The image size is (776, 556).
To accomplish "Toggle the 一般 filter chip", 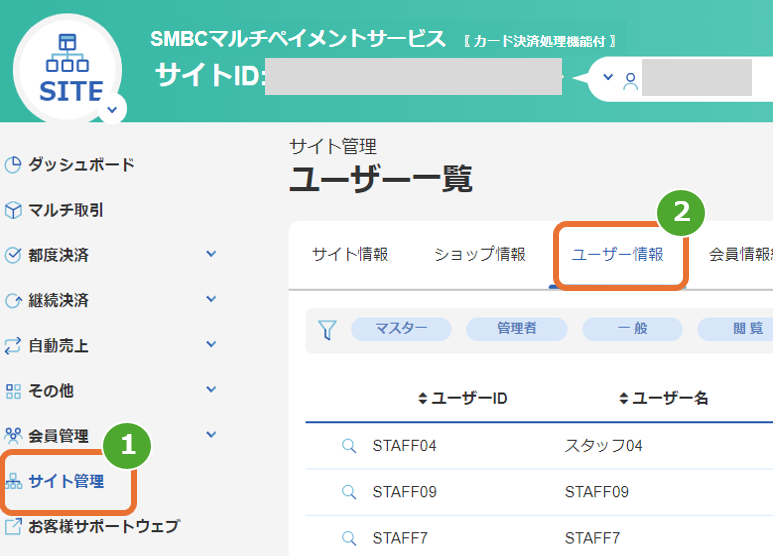I will 632,329.
